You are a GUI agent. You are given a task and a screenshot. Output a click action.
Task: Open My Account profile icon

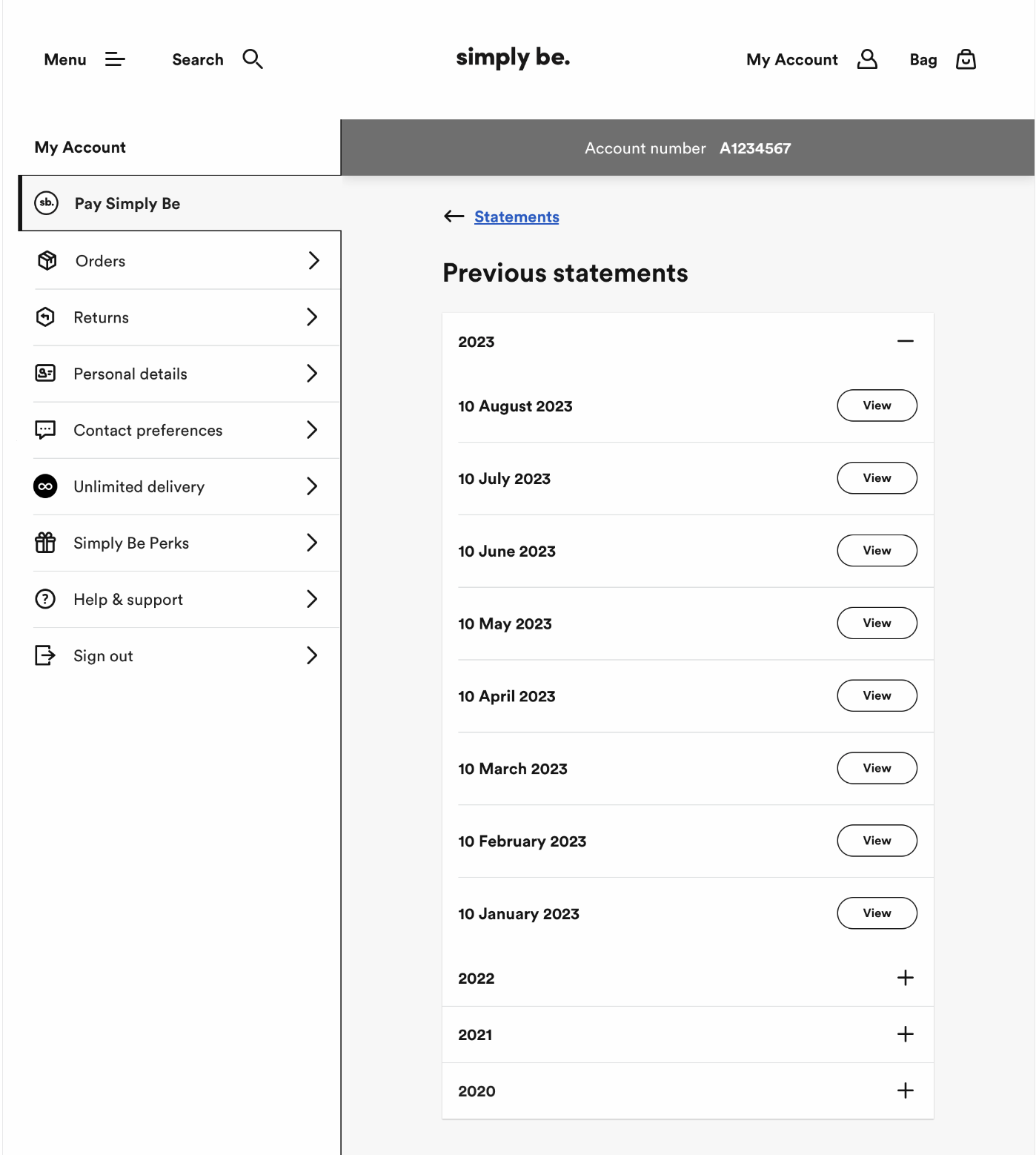(867, 59)
